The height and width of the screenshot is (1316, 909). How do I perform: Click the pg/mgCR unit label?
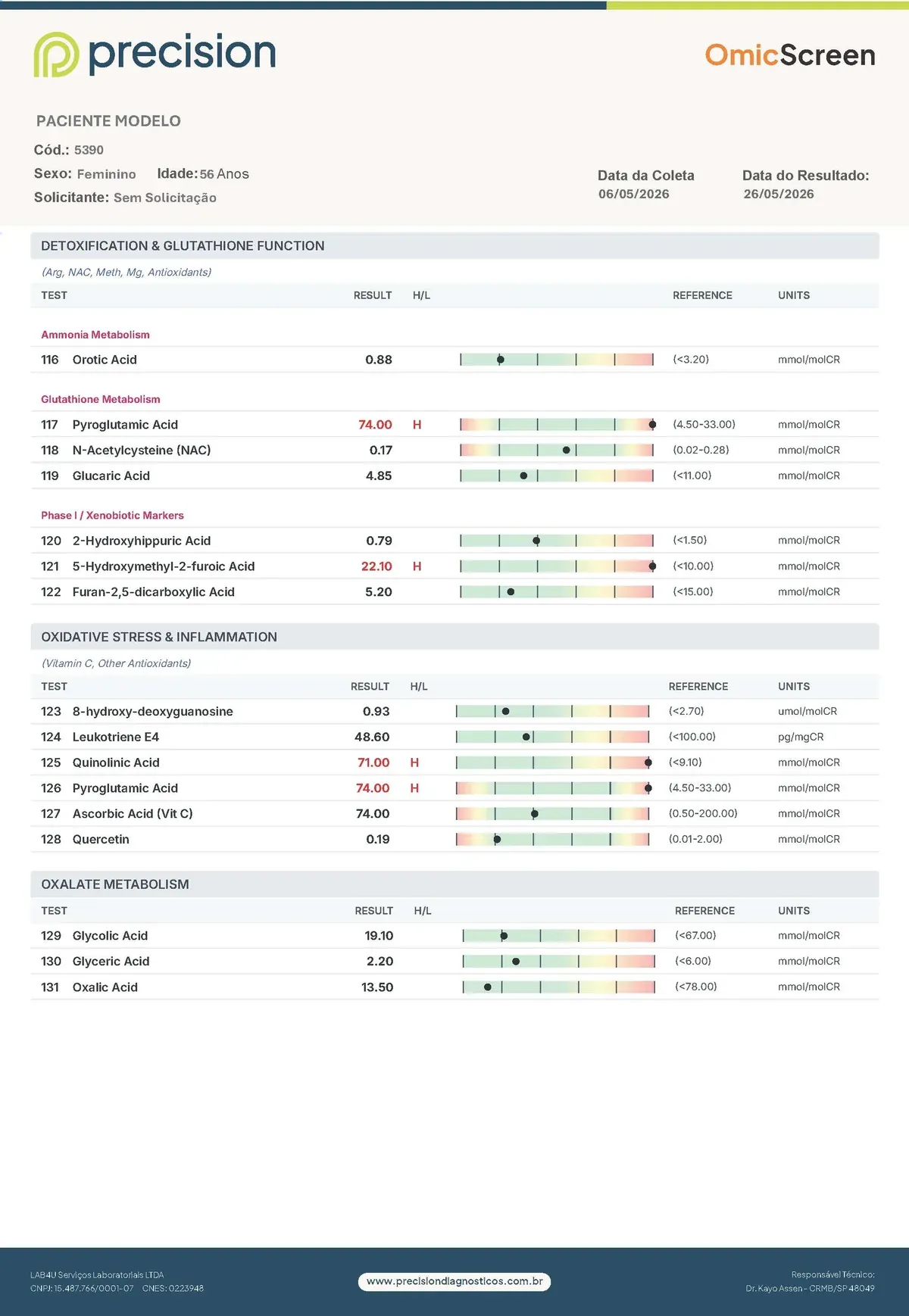[801, 738]
